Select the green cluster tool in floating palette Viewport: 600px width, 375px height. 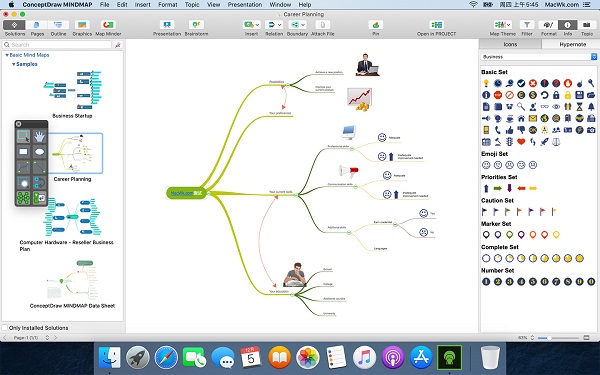click(x=23, y=197)
